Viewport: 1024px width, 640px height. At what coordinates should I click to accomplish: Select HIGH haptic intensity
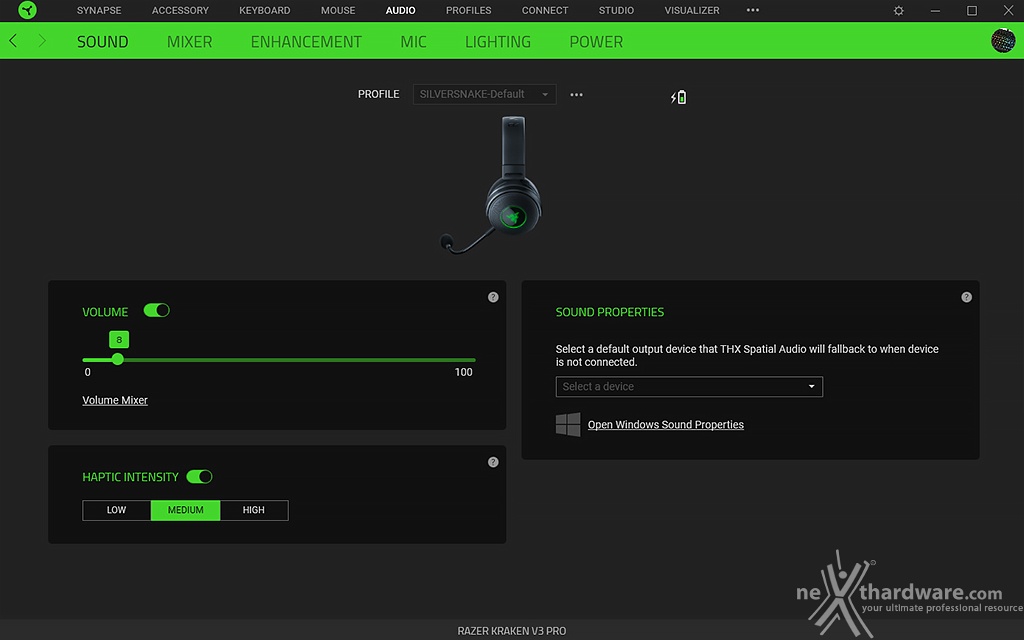(253, 510)
